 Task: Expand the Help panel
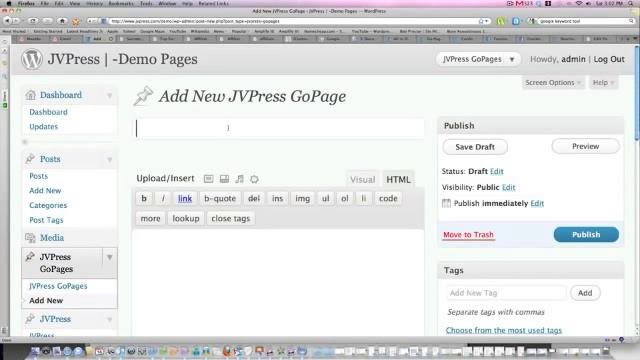603,82
